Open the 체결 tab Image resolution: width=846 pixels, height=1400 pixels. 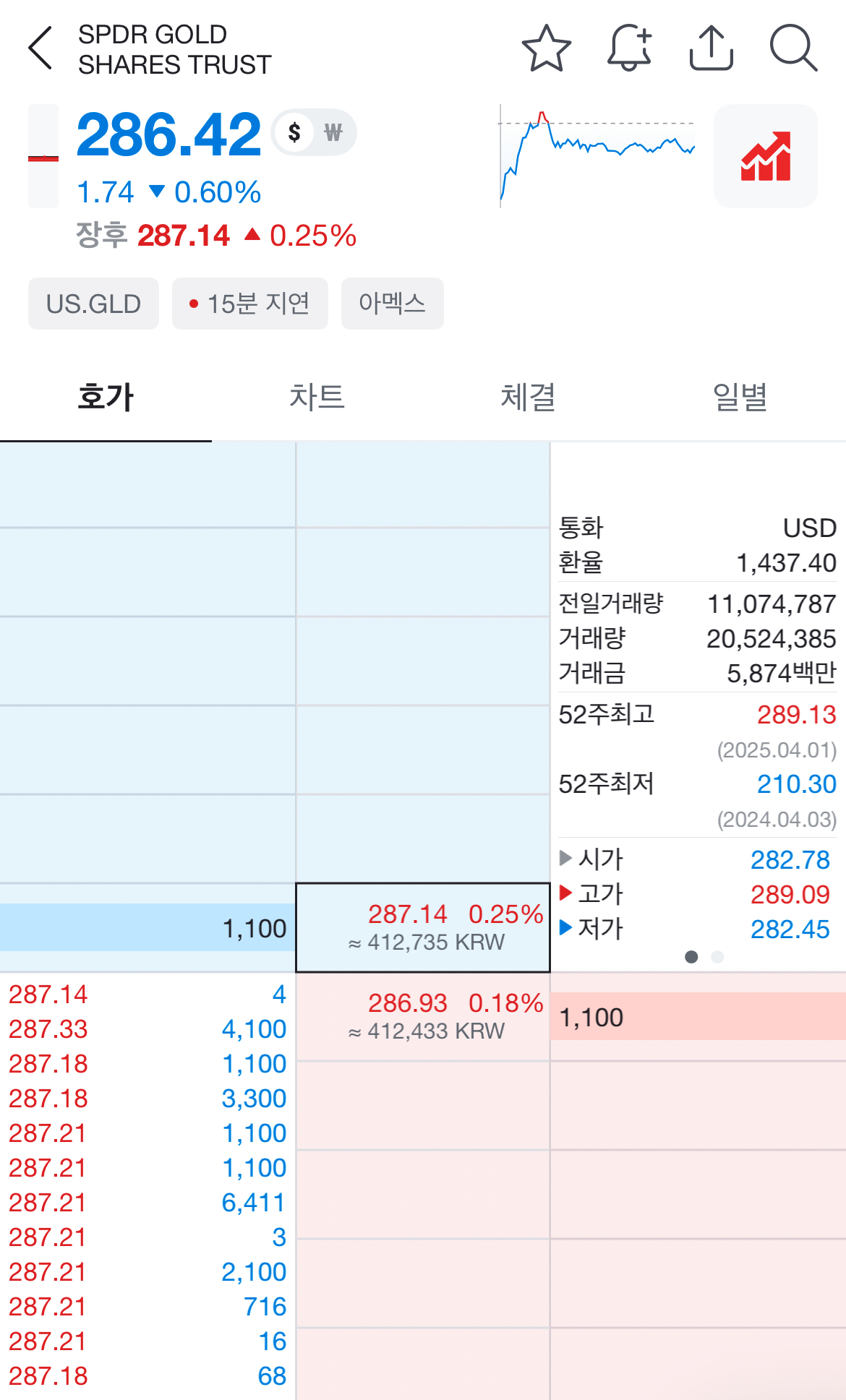click(x=529, y=398)
